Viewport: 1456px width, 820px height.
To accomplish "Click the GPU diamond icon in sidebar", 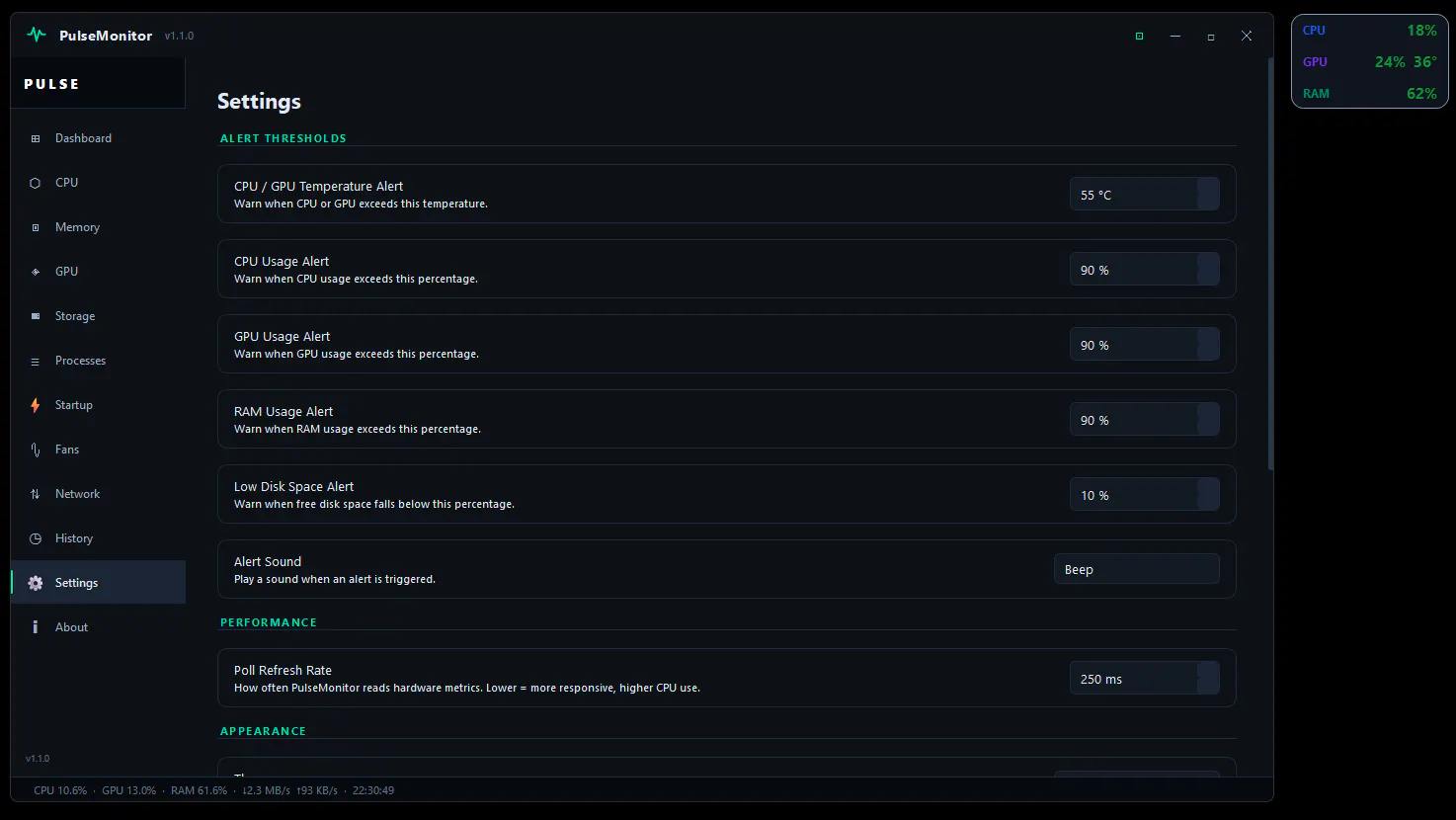I will [36, 272].
